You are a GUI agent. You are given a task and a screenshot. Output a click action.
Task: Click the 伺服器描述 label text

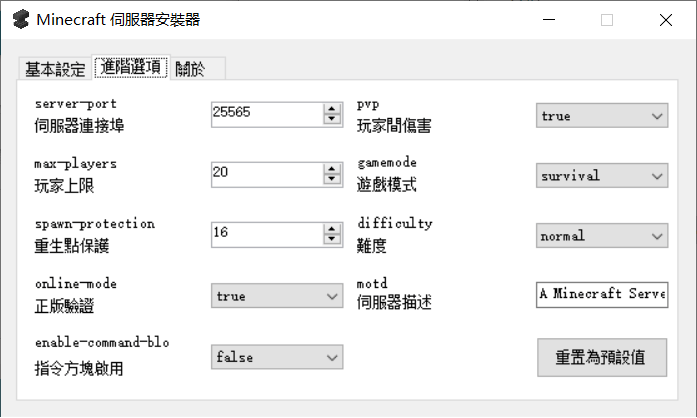click(394, 302)
